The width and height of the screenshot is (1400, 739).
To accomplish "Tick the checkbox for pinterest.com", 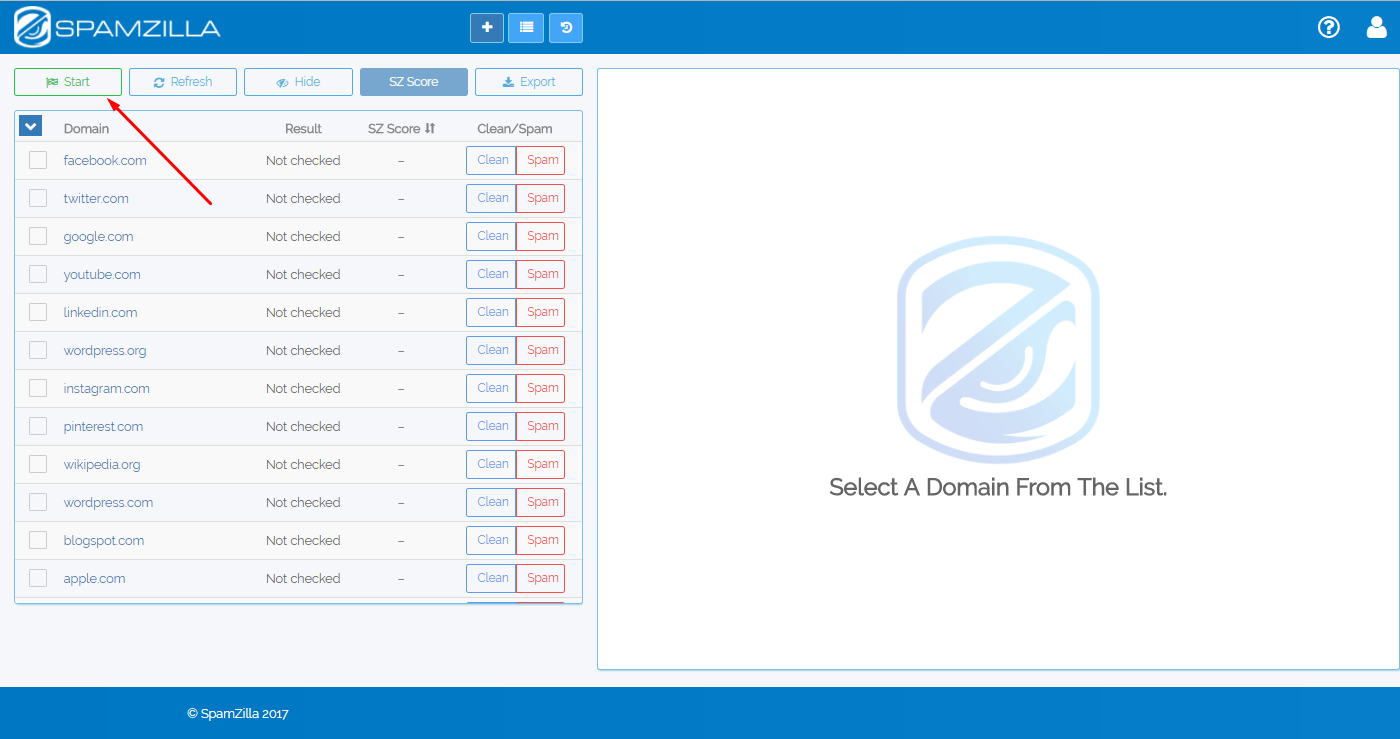I will 38,426.
